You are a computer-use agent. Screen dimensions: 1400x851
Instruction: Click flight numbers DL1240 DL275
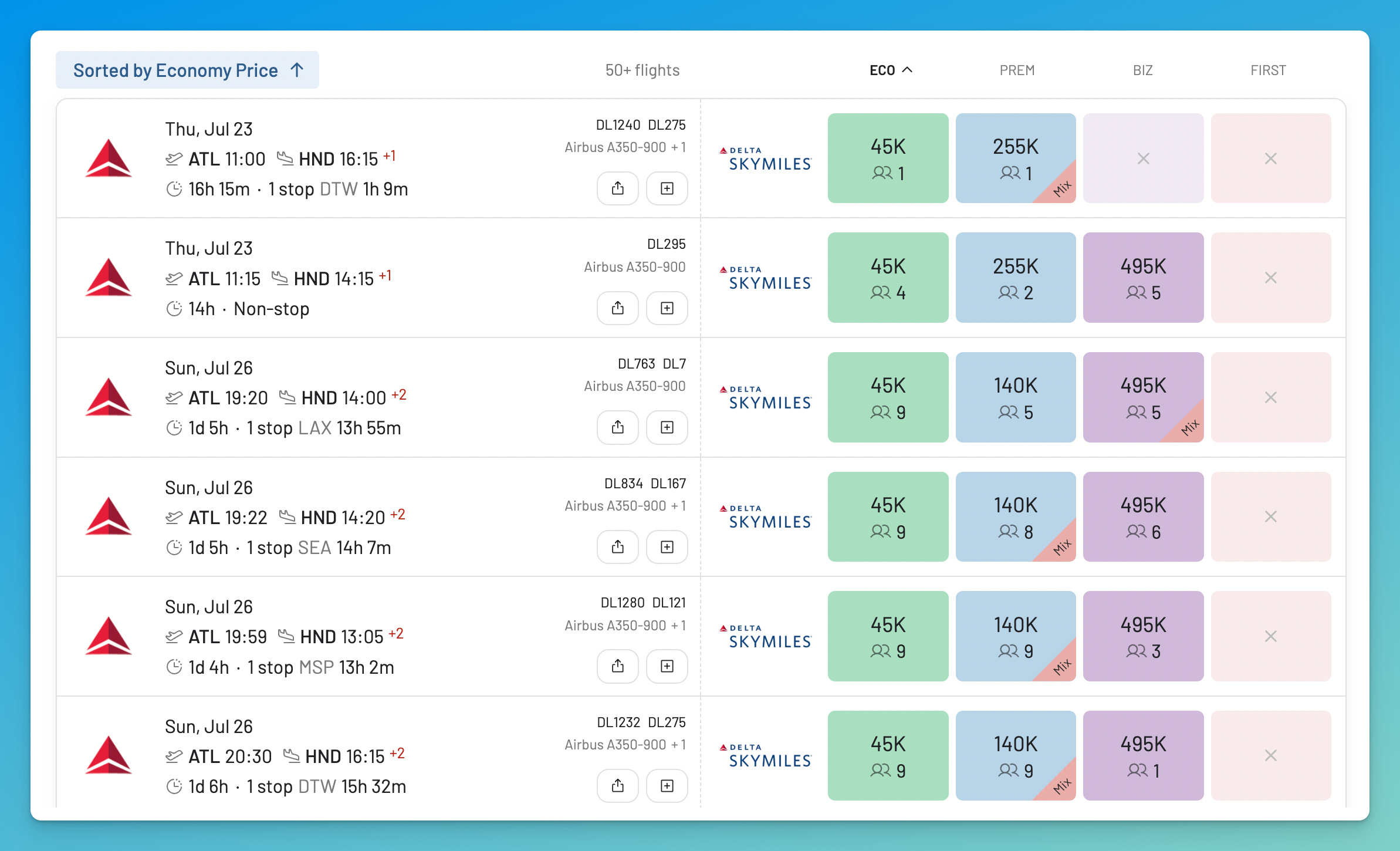(641, 125)
